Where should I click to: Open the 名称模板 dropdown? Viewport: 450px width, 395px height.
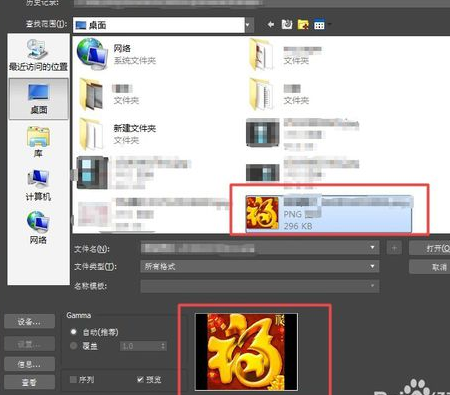[260, 286]
